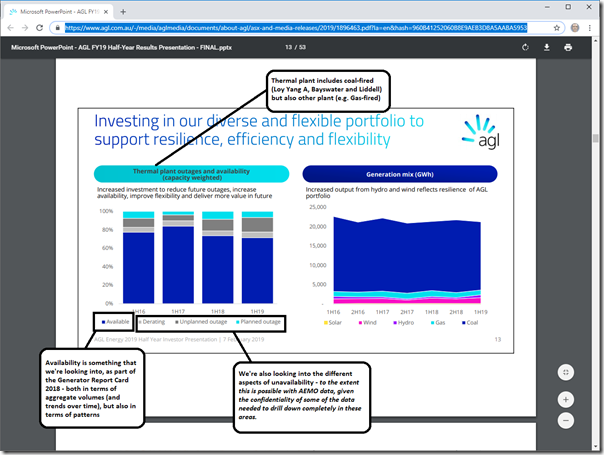The width and height of the screenshot is (604, 455).
Task: Click the Derating legend entry
Action: coord(152,322)
